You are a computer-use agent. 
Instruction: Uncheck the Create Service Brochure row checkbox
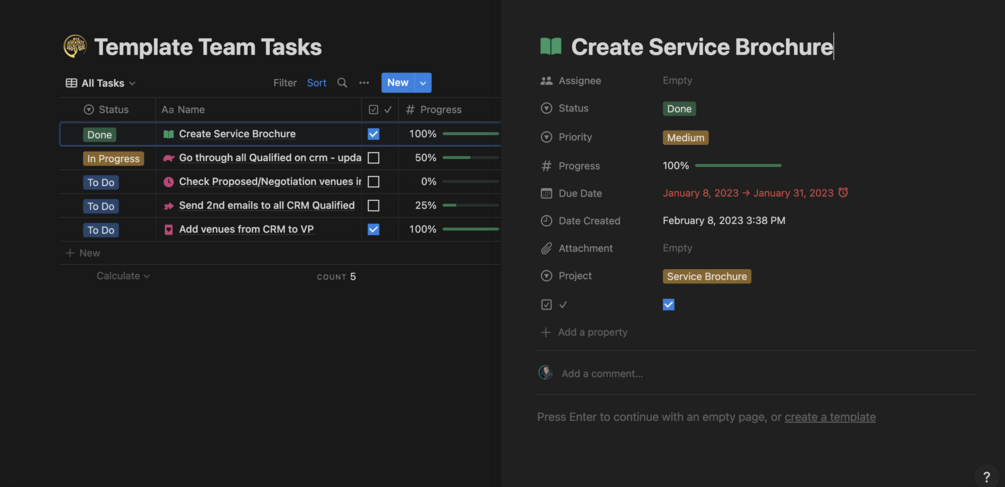coord(373,134)
